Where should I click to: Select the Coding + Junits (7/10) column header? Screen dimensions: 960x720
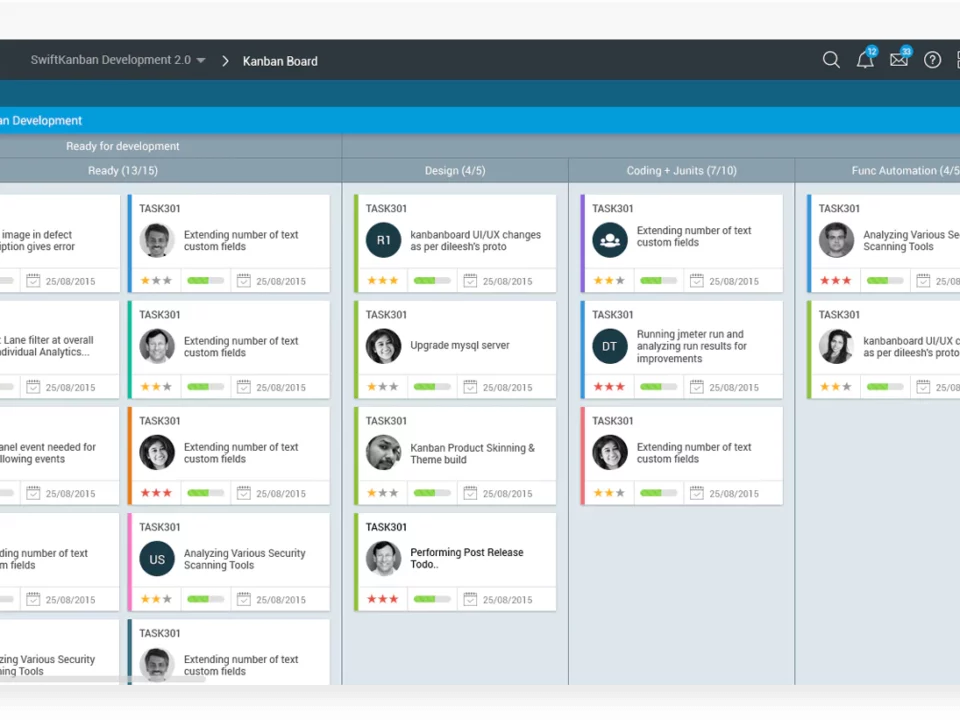pos(681,171)
